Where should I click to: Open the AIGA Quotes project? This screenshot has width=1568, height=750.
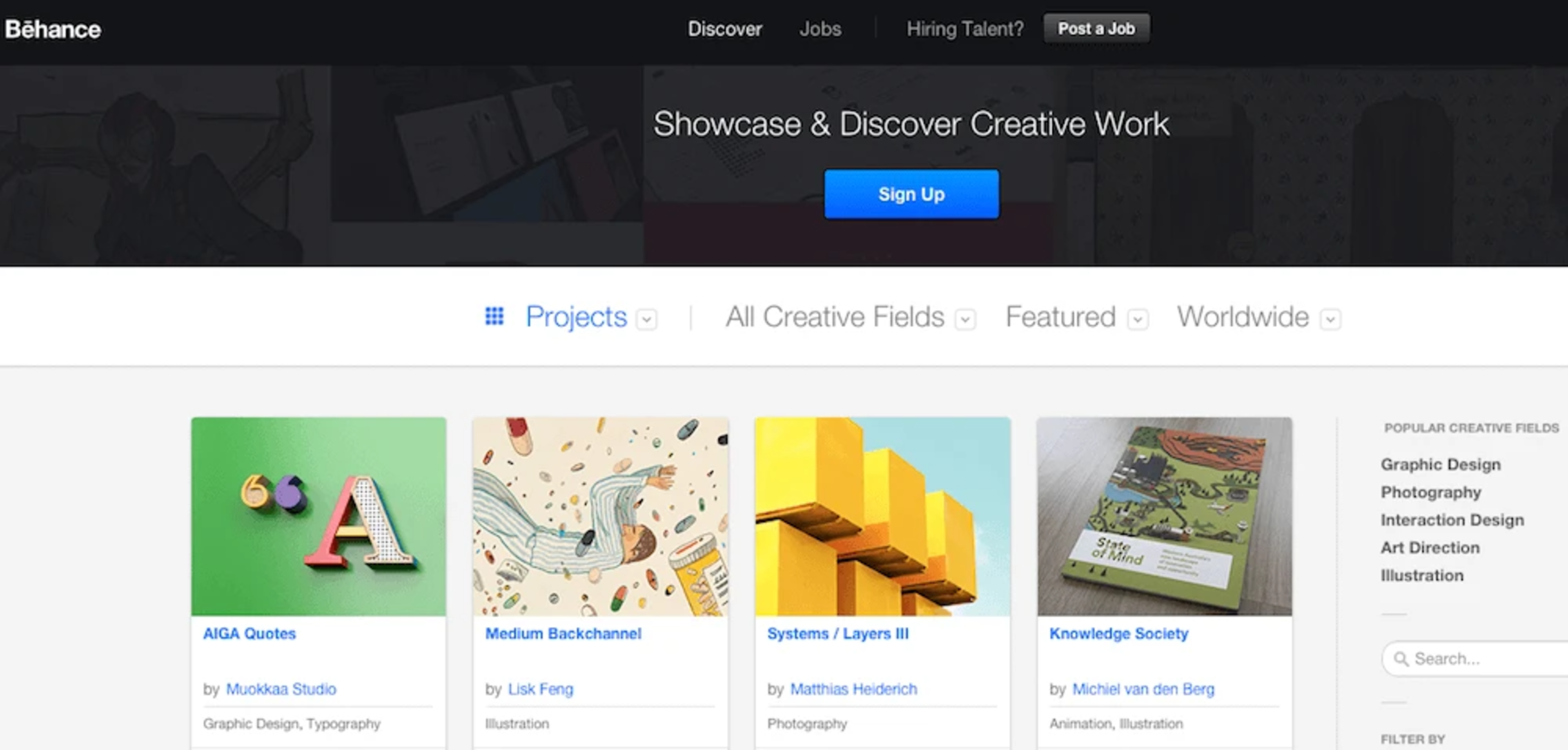(x=249, y=633)
